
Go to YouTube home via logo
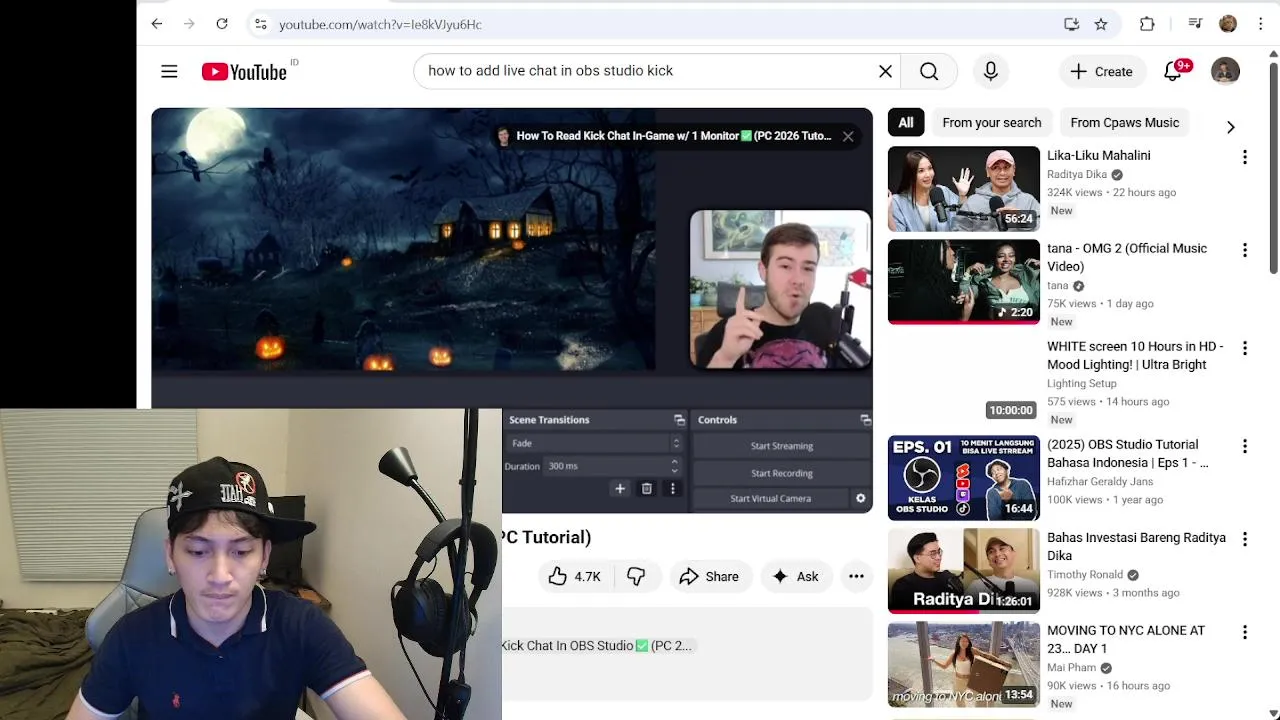pyautogui.click(x=244, y=71)
